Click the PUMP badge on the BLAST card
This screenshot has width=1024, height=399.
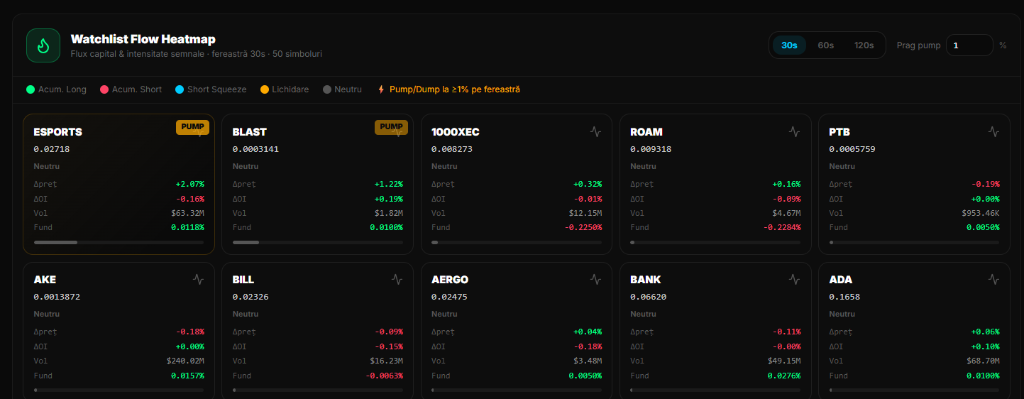tap(391, 127)
